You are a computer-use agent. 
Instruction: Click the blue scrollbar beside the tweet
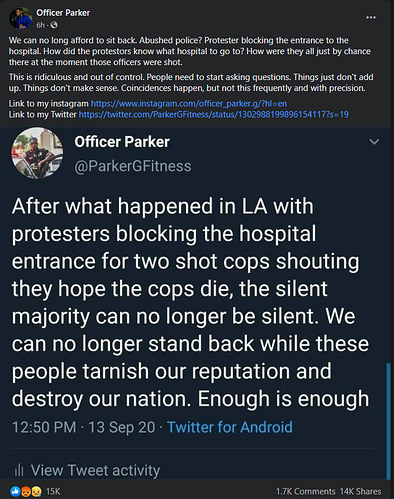pos(388,421)
